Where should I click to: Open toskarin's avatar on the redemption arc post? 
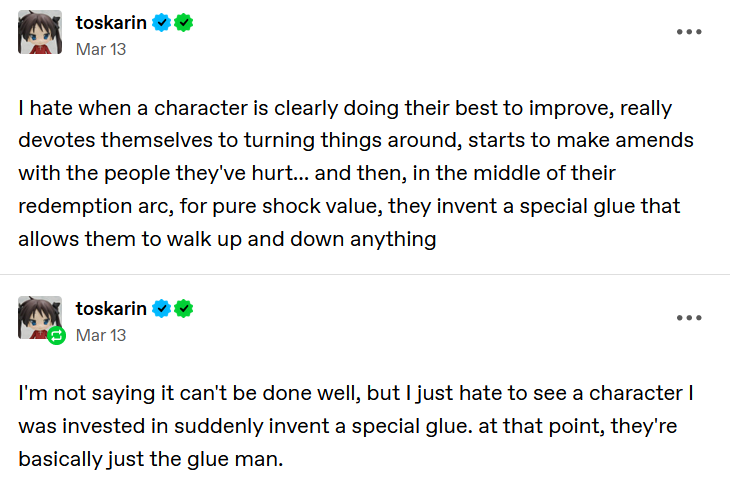tap(40, 32)
